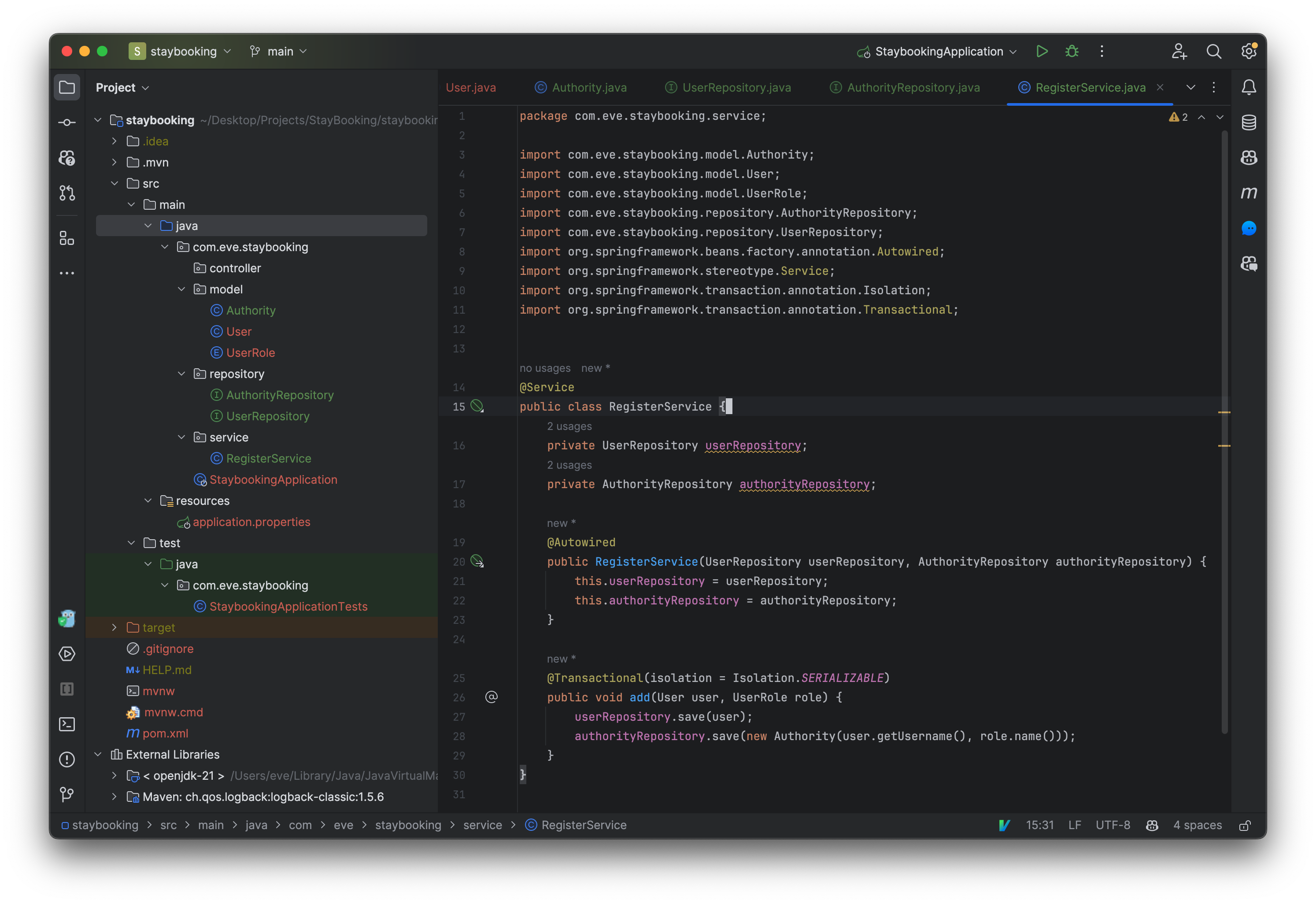
Task: Expand the target folder node
Action: [x=114, y=627]
